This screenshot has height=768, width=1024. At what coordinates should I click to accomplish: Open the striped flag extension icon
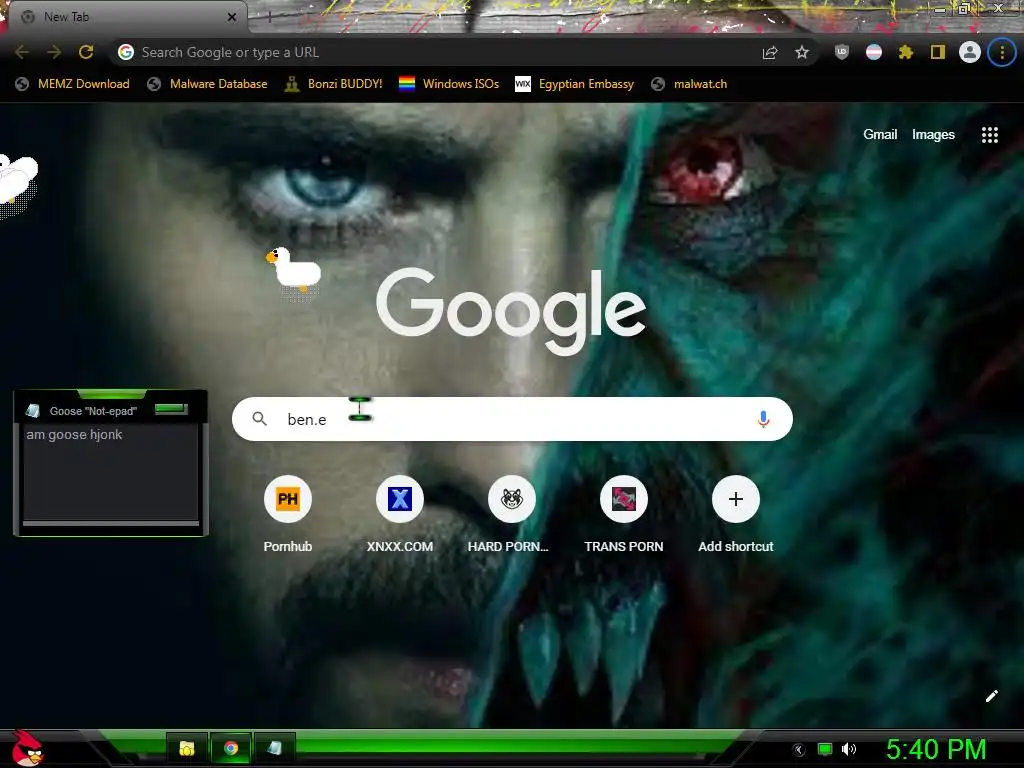874,52
